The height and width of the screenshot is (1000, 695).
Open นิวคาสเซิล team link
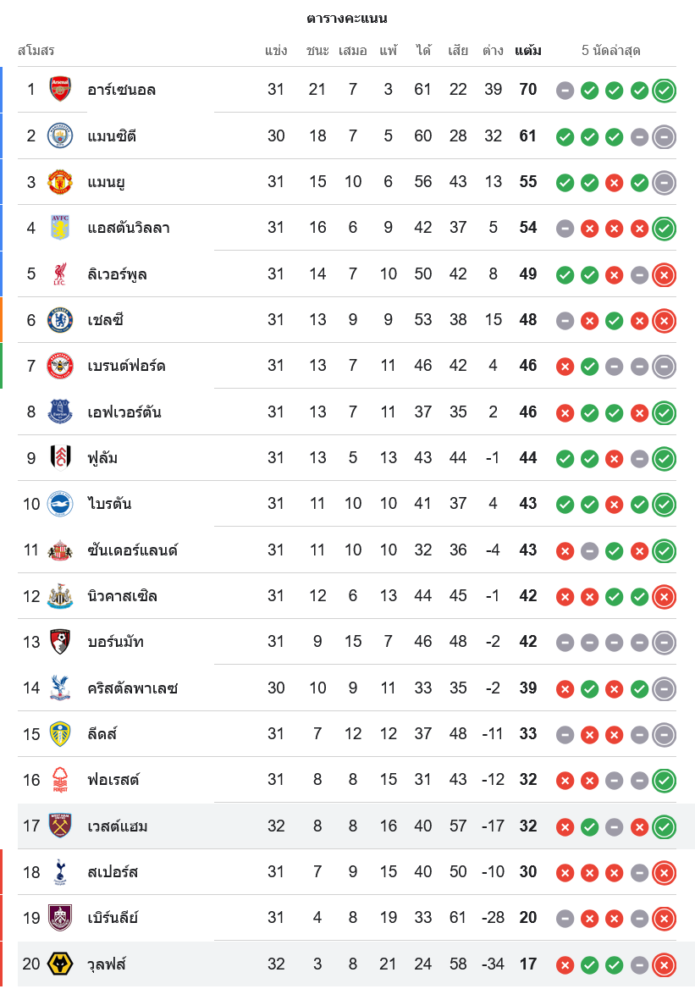pos(122,596)
